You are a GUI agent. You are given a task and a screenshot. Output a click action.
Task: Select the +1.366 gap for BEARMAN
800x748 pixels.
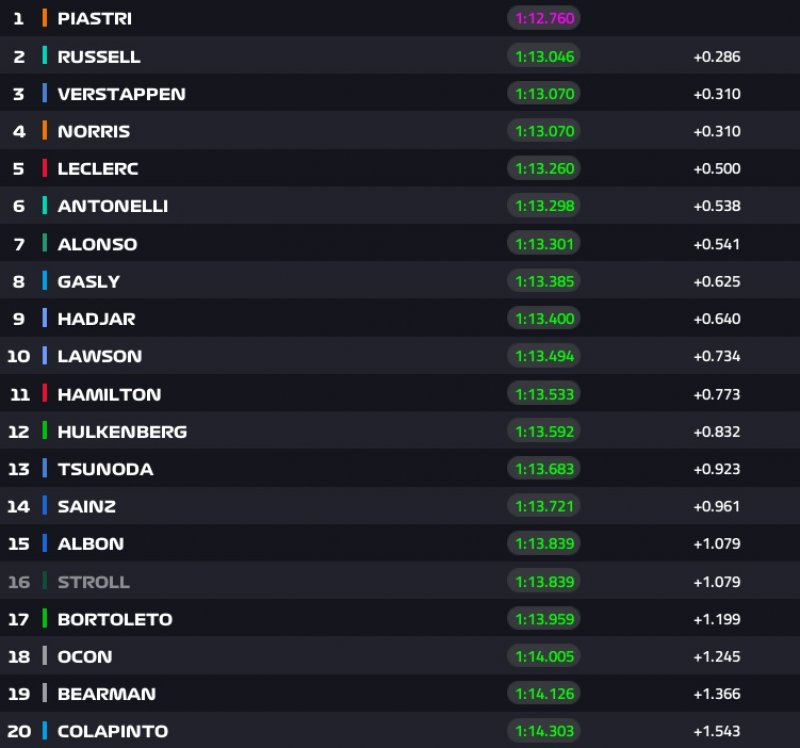[x=716, y=694]
